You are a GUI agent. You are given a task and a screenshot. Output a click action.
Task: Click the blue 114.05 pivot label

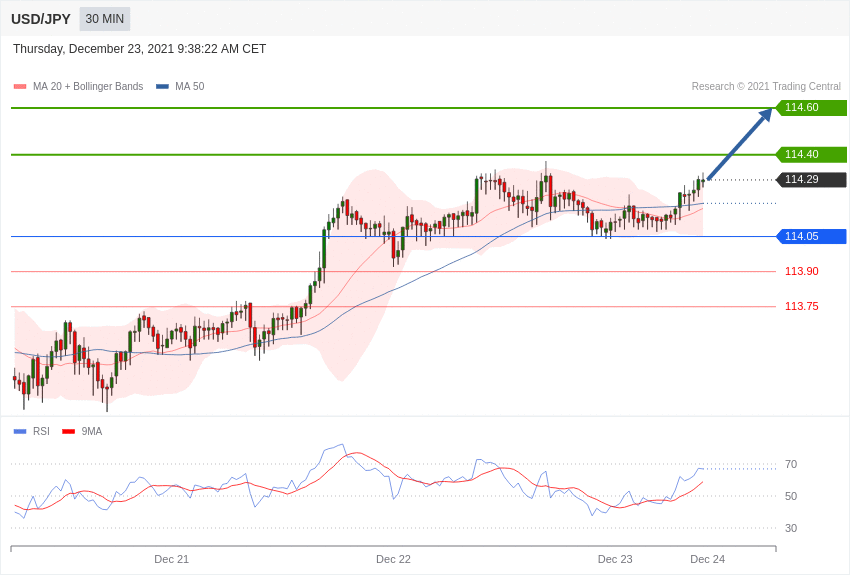[x=811, y=236]
